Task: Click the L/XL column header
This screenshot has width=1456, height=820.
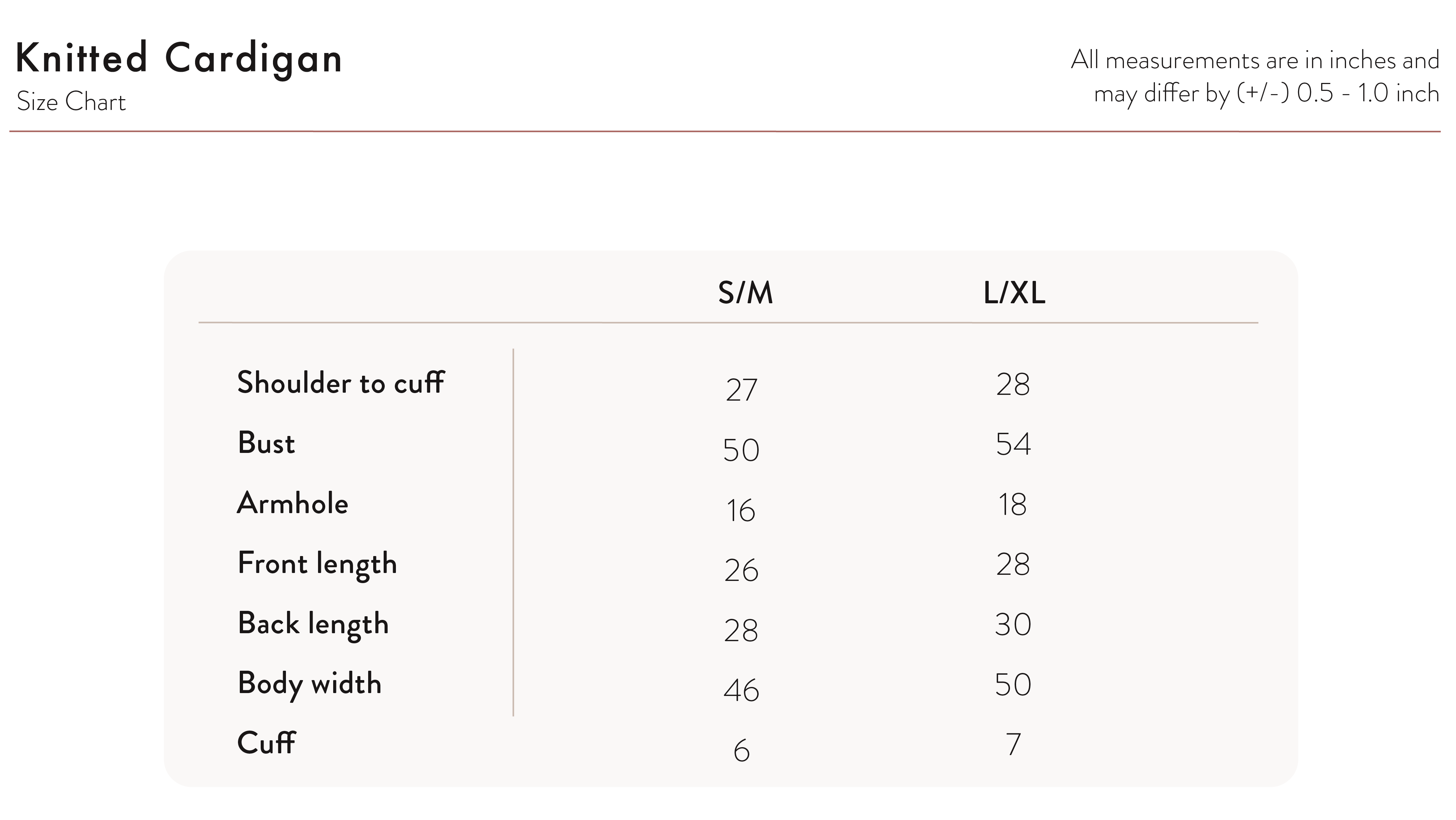Action: [x=1015, y=293]
